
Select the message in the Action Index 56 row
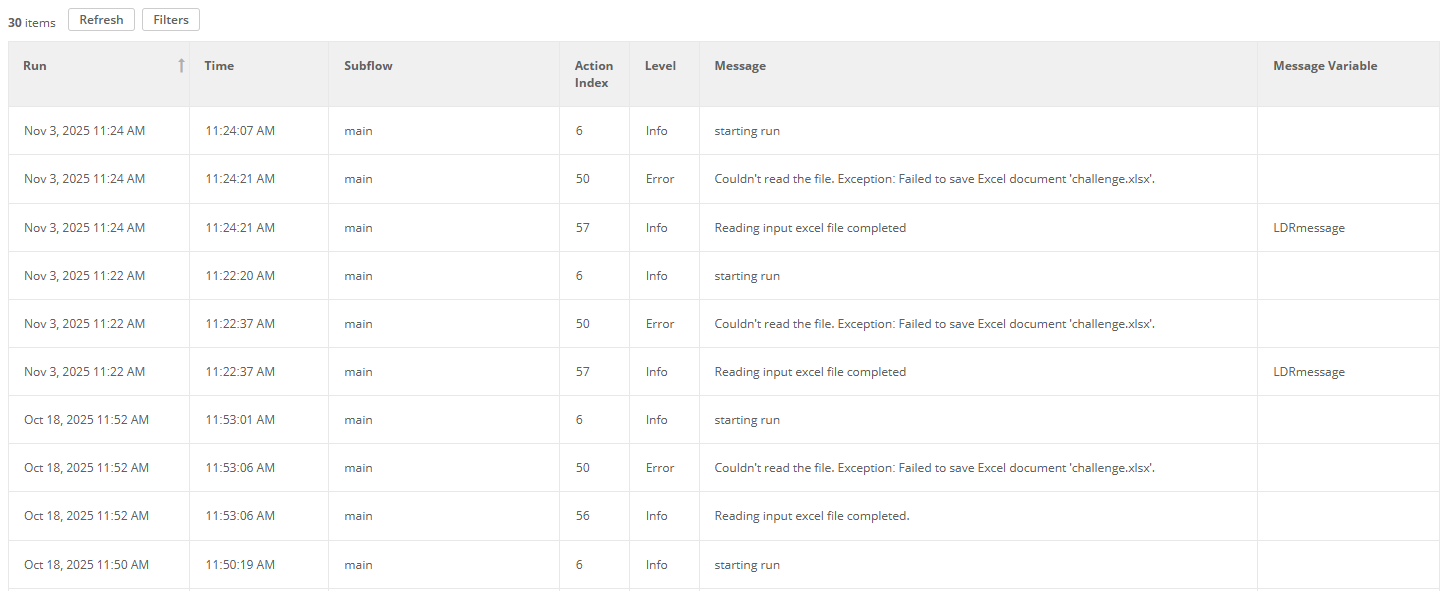click(812, 516)
